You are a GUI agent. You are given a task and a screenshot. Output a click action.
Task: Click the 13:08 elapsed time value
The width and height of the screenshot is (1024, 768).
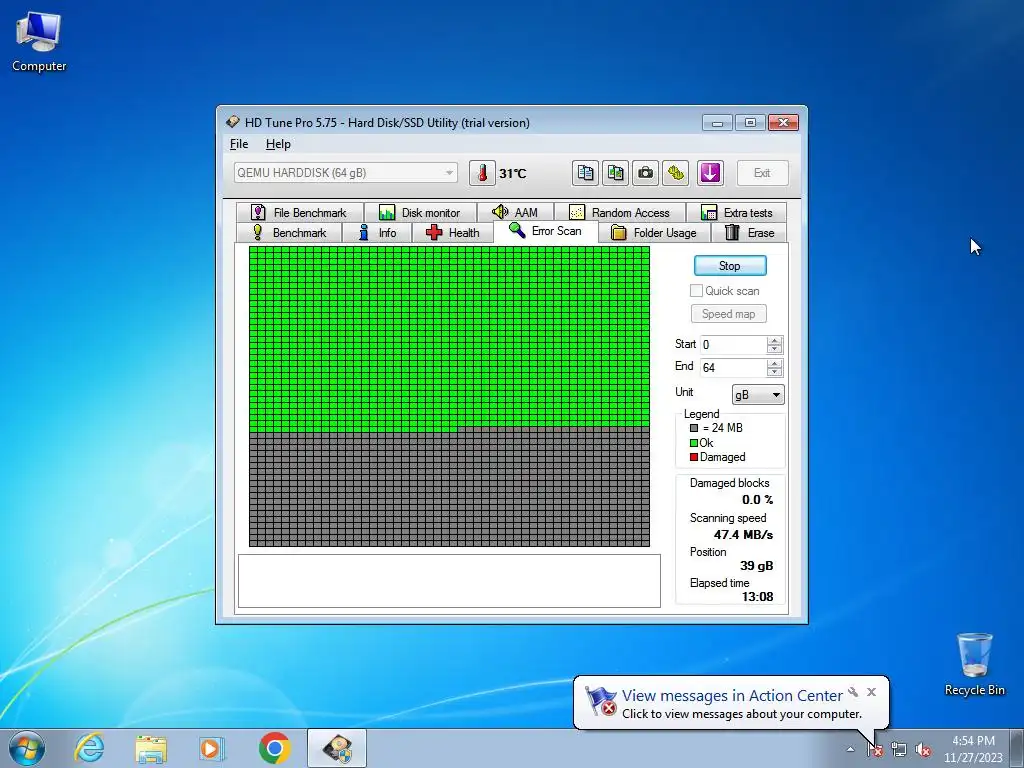point(758,597)
